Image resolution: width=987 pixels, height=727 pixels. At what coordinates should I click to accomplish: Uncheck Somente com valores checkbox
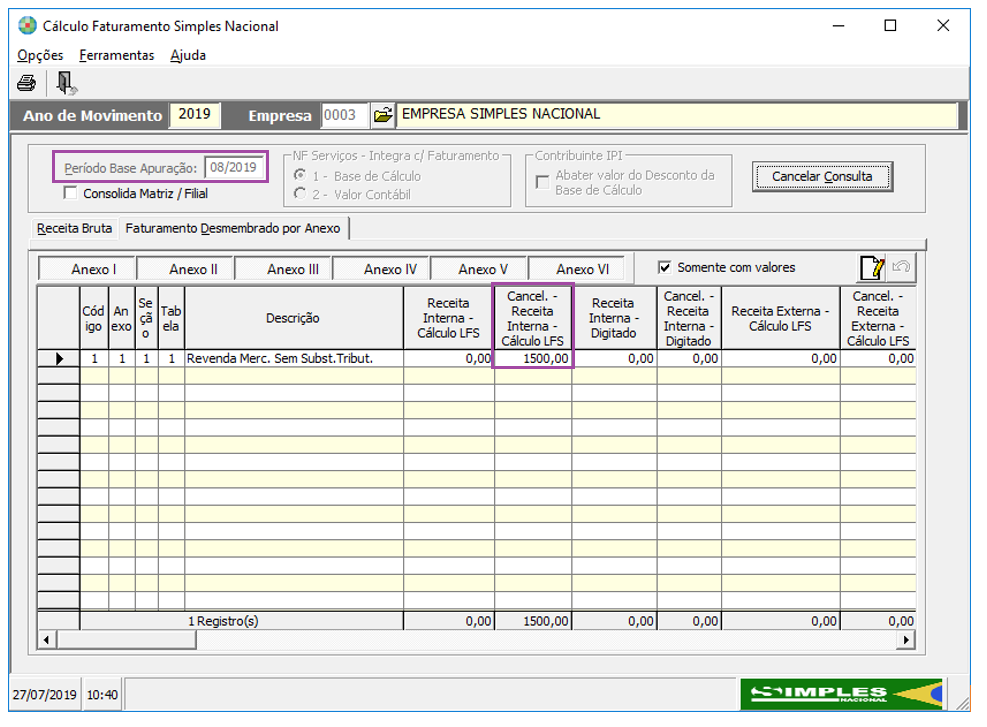(664, 268)
